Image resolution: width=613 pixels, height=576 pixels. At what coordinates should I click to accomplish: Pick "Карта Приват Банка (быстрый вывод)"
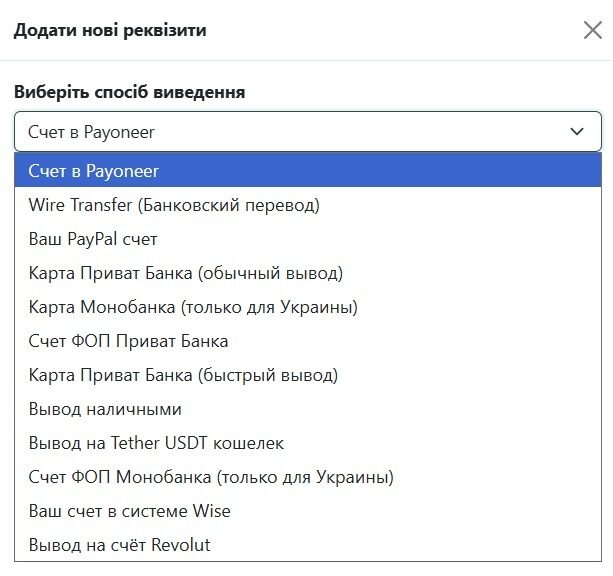(x=308, y=375)
